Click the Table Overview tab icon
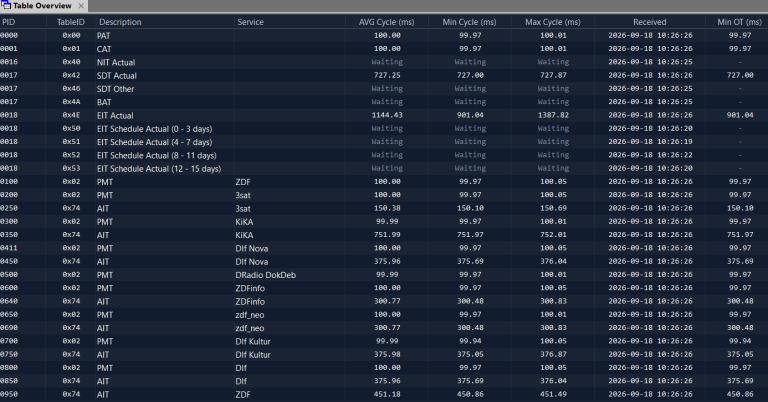This screenshot has width=768, height=402. click(x=6, y=5)
